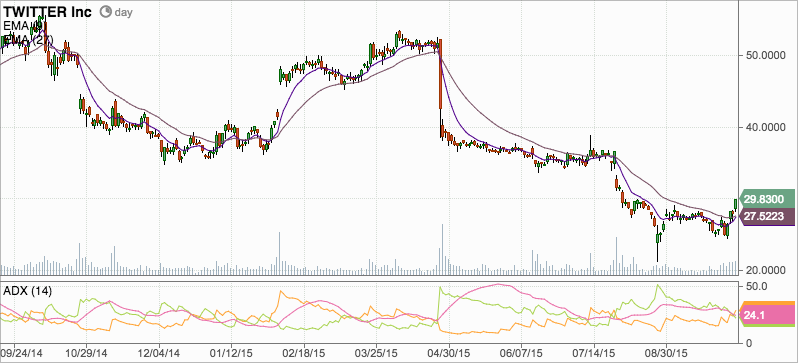
Task: Click the 08/30/15 date label
Action: tap(666, 352)
